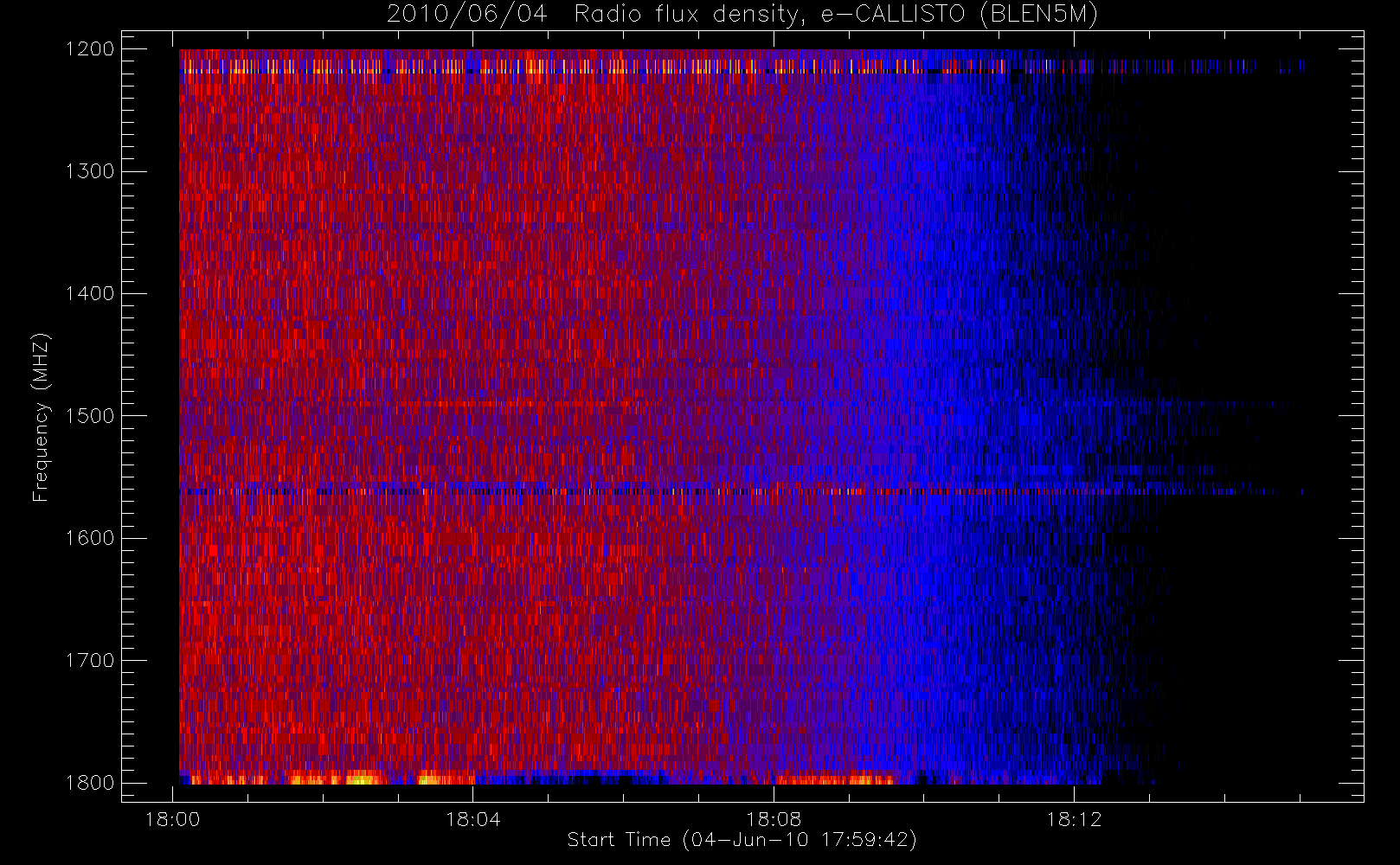This screenshot has height=865, width=1400.
Task: Click the 18:04 time tick label
Action: coord(473,819)
